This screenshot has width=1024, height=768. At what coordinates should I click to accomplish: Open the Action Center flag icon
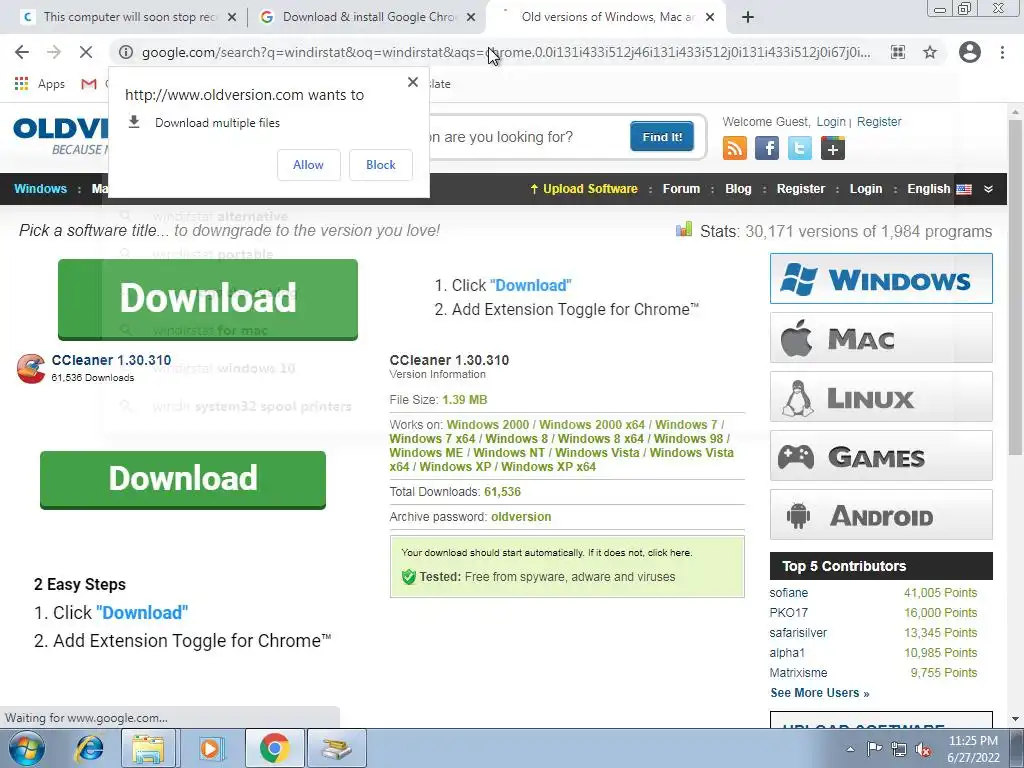(x=874, y=749)
